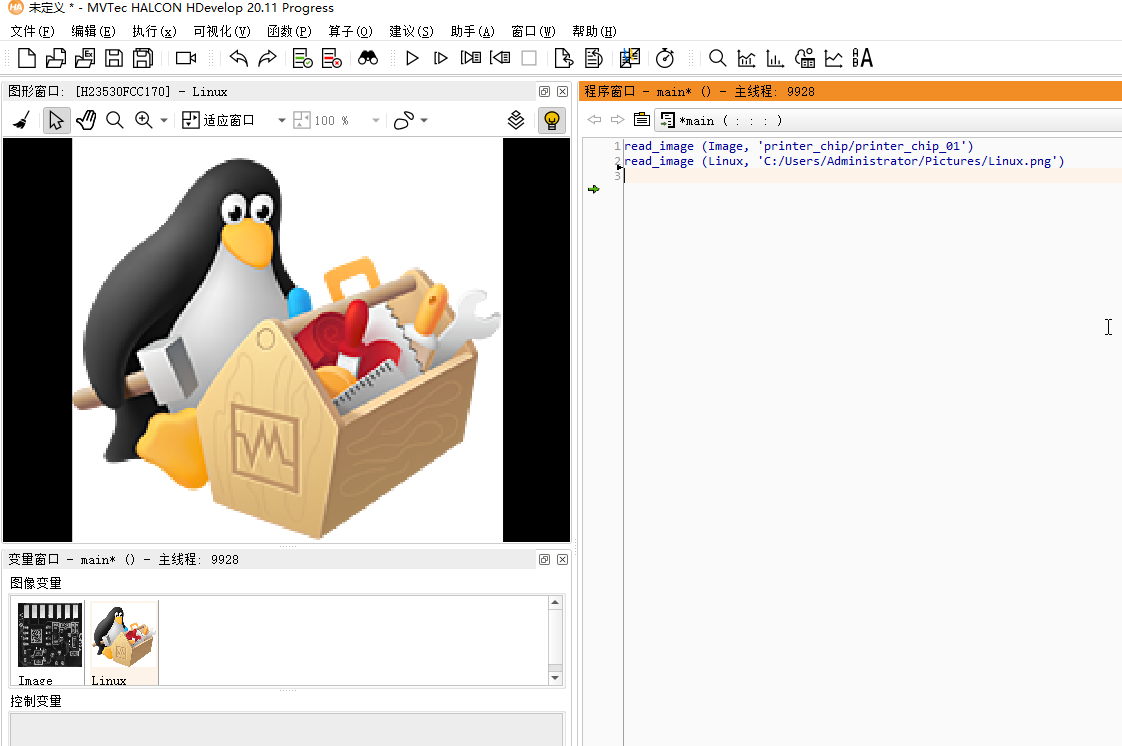Open the 编辑(E) menu
The height and width of the screenshot is (746, 1122).
(93, 31)
